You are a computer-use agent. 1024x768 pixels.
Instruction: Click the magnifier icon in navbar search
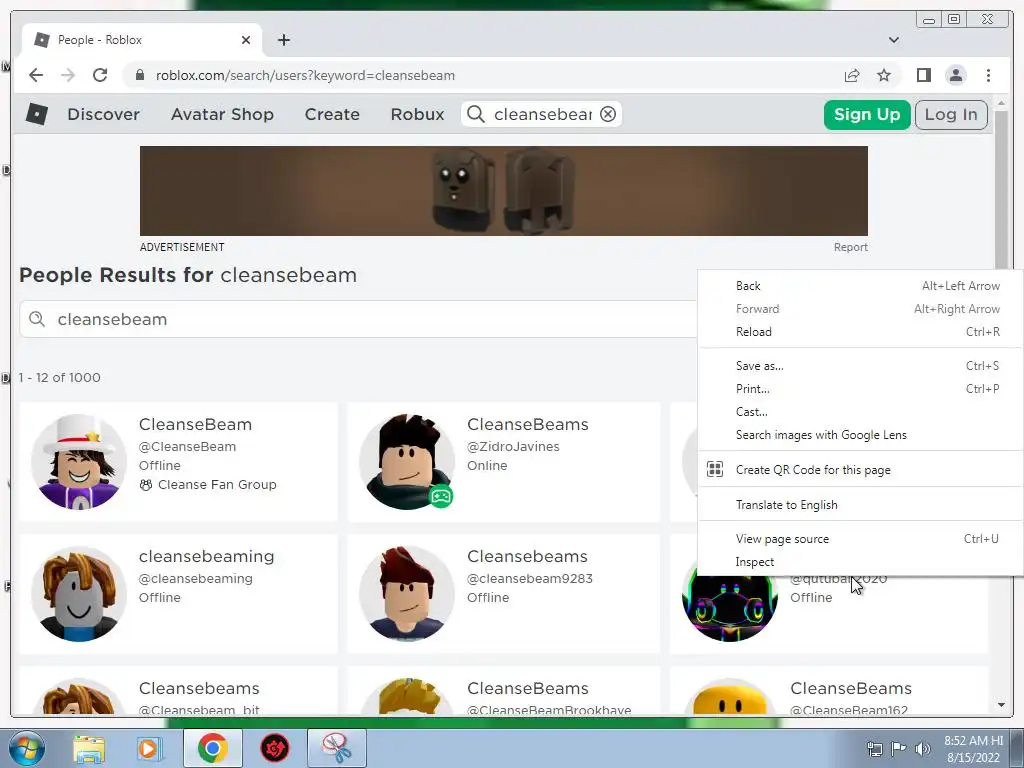point(476,114)
